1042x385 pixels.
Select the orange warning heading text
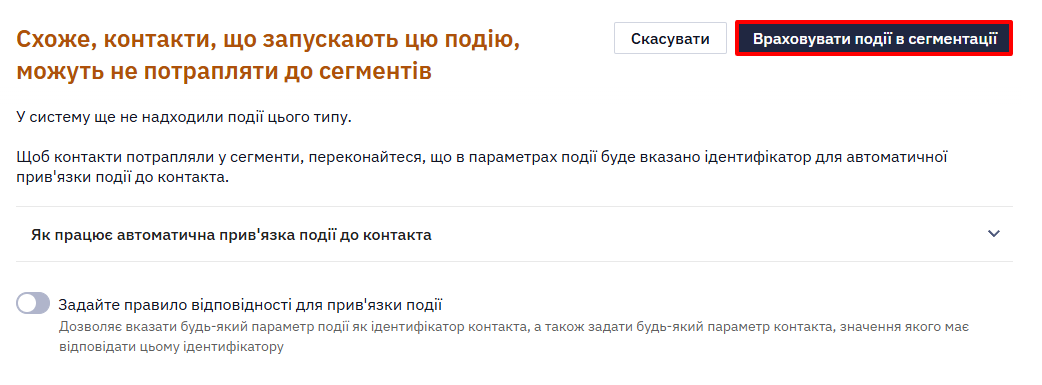(x=268, y=55)
